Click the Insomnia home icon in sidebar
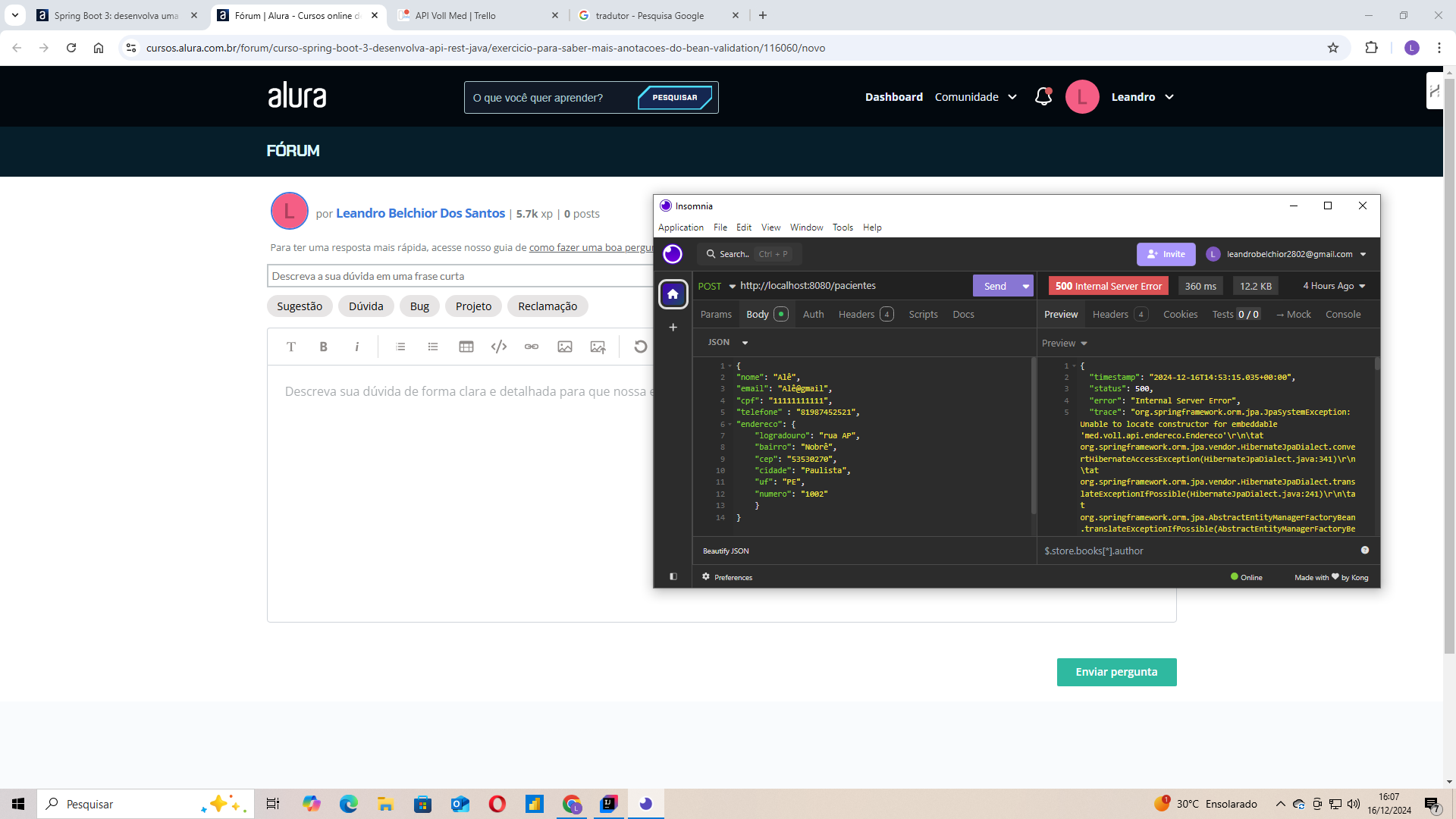This screenshot has height=819, width=1456. coord(673,294)
